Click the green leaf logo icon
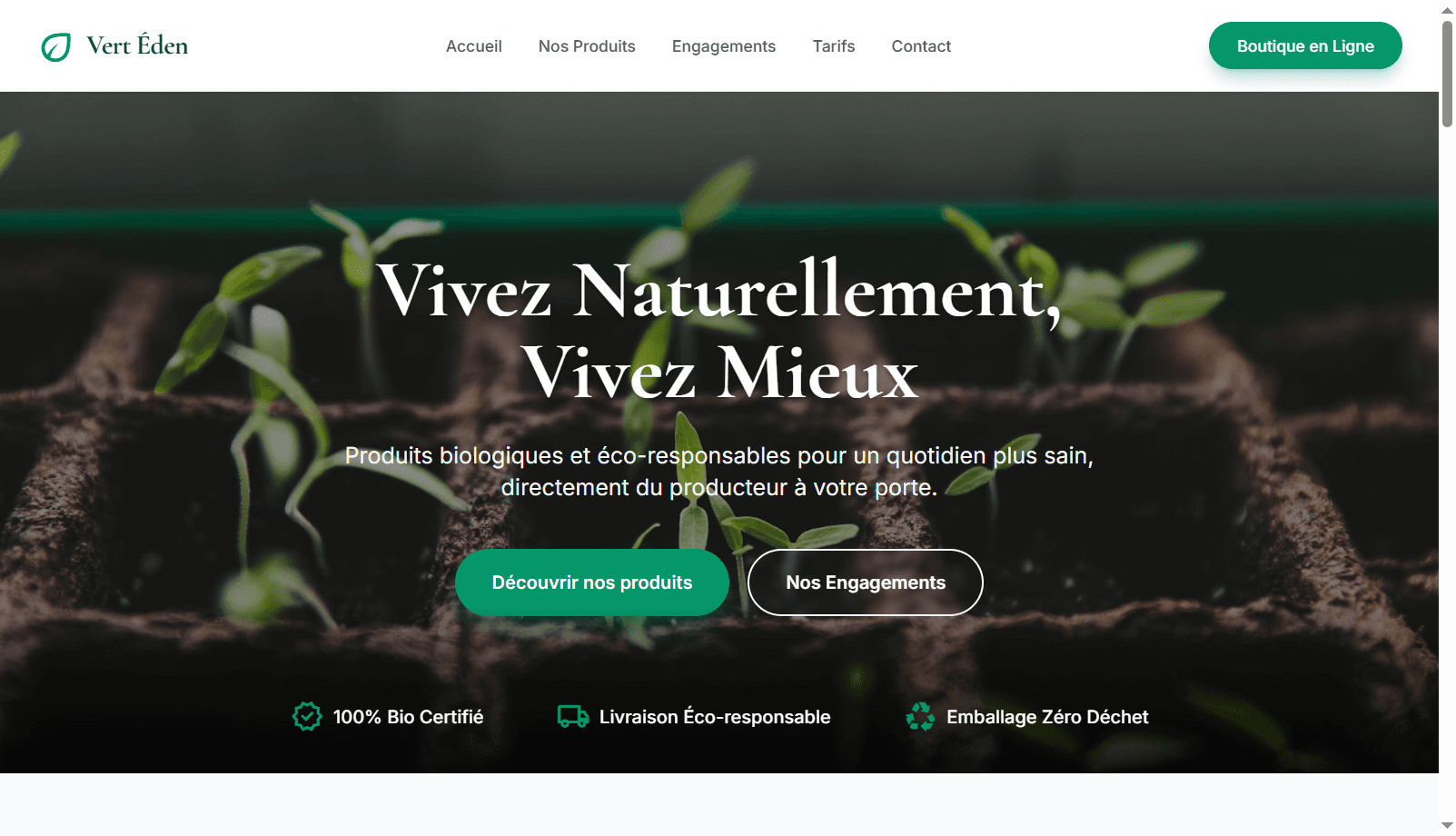1456x836 pixels. pos(56,46)
